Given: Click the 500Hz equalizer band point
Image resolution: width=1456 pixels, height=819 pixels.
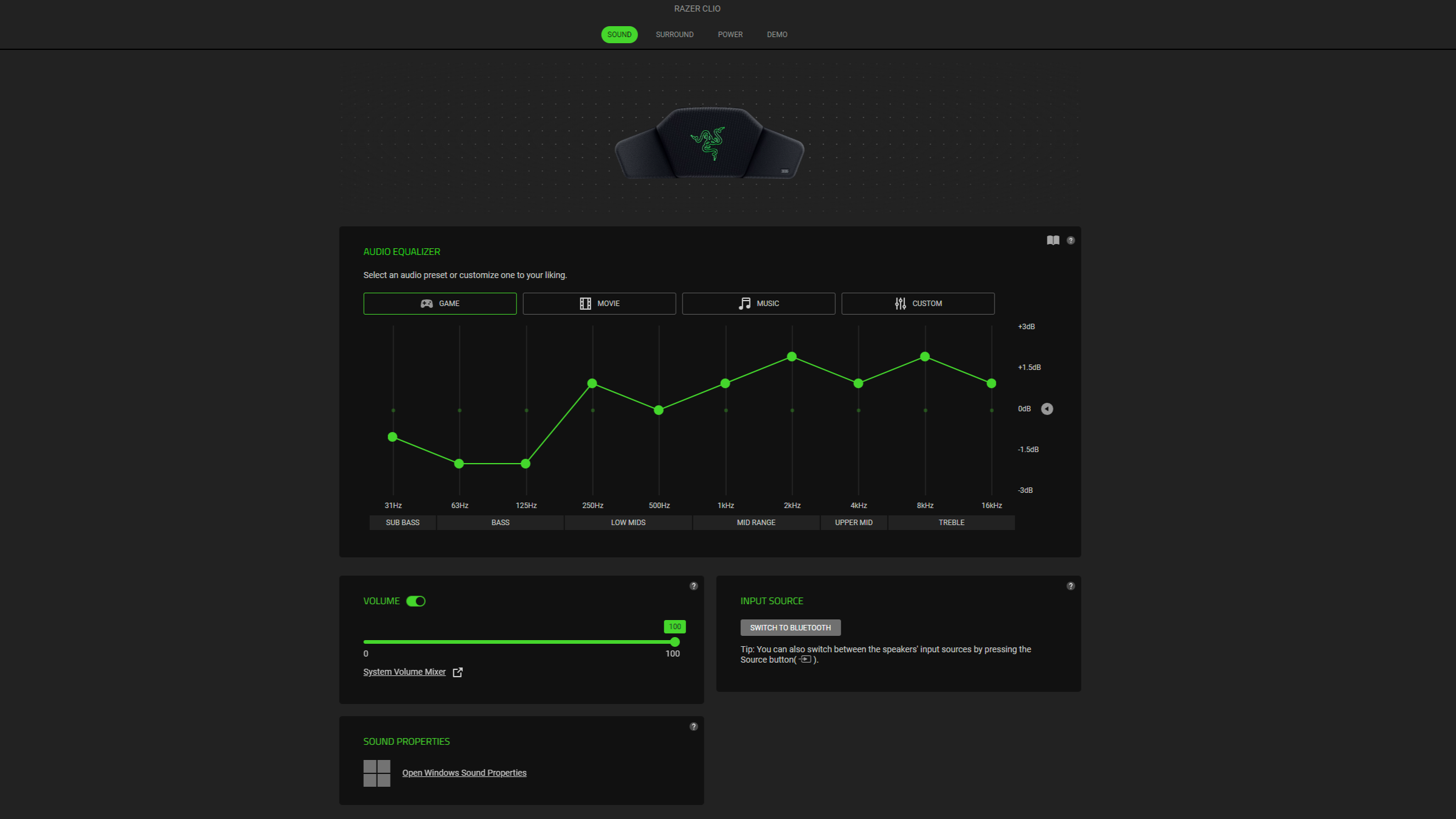Looking at the screenshot, I should (x=659, y=410).
